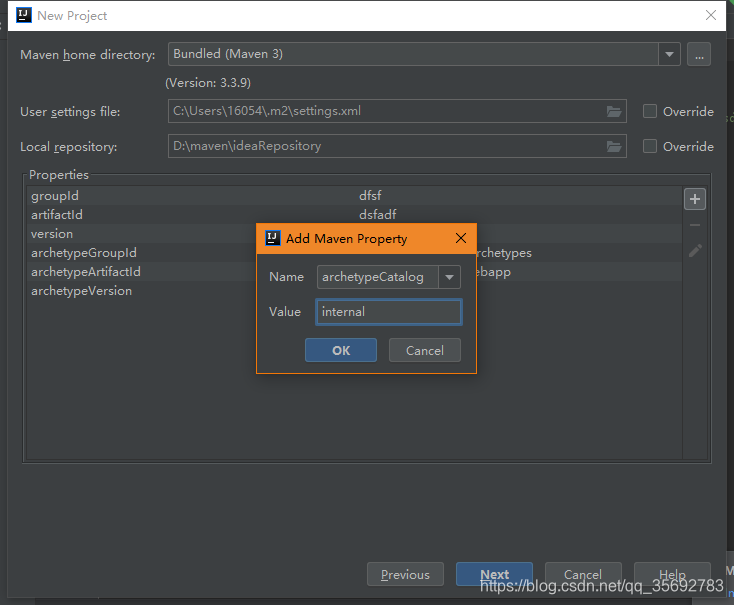Viewport: 734px width, 605px height.
Task: Click OK in Add Maven Property
Action: [341, 350]
